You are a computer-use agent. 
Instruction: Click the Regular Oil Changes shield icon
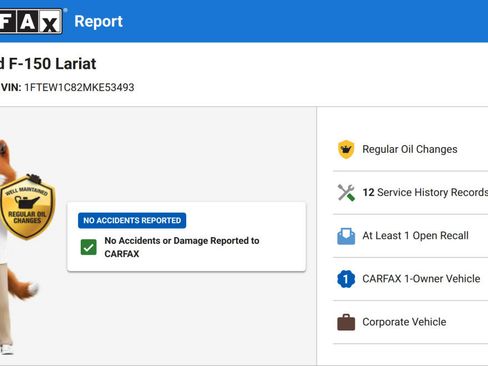click(346, 149)
